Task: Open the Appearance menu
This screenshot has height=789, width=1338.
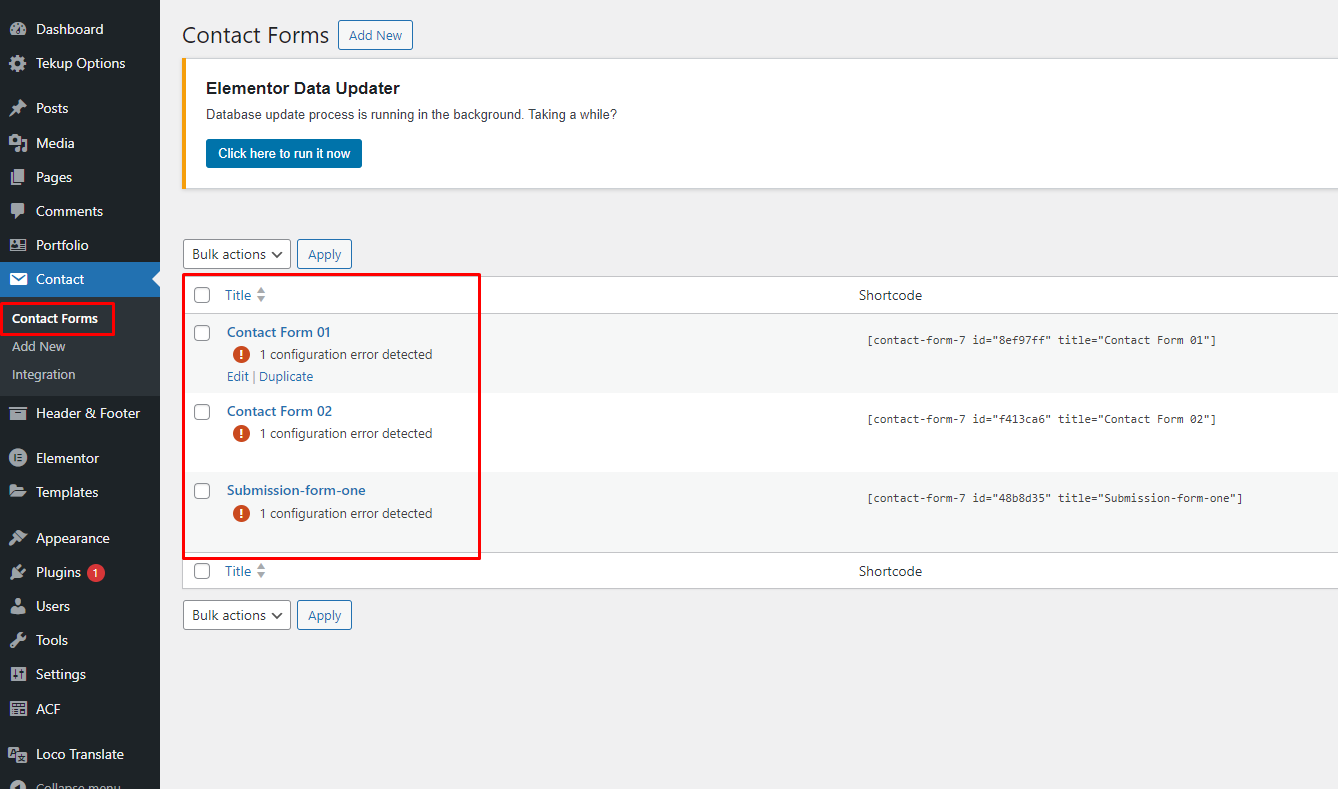Action: tap(80, 538)
